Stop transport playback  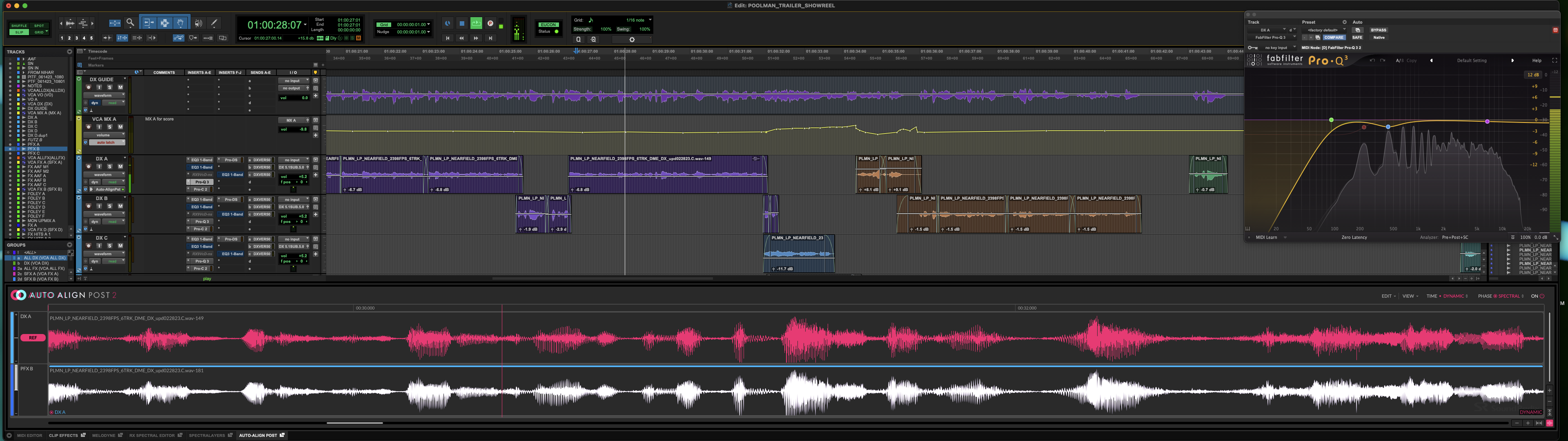[462, 24]
